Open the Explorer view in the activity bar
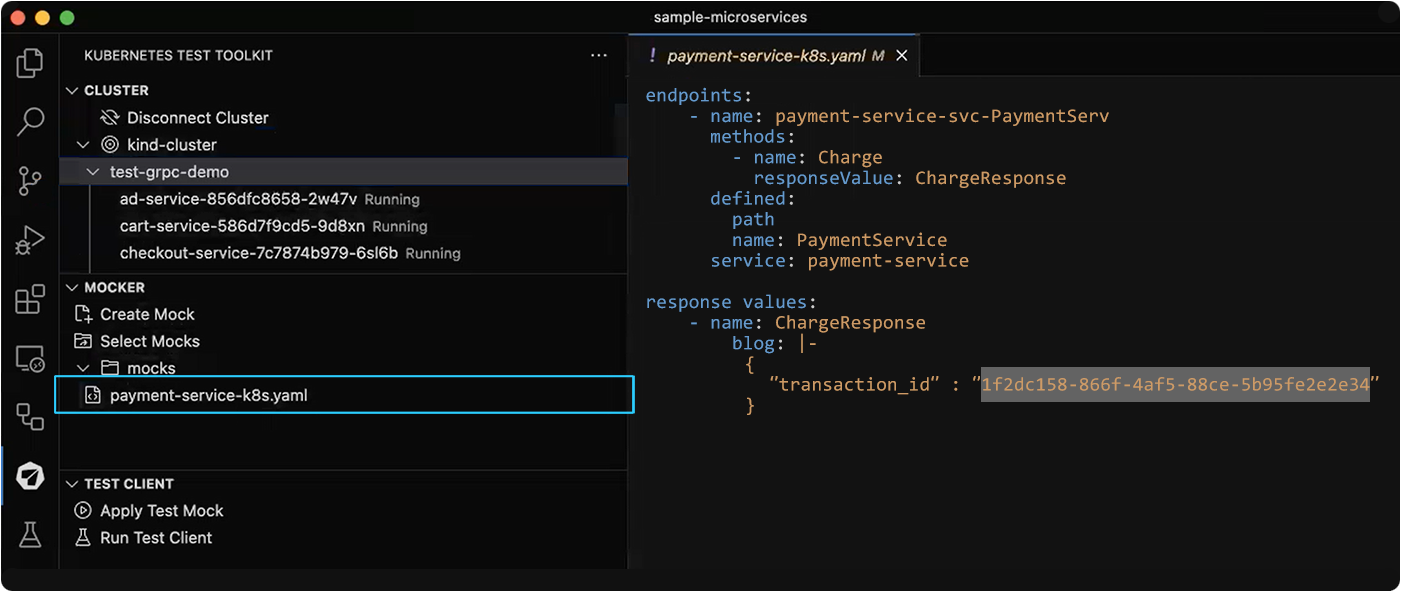 click(30, 62)
